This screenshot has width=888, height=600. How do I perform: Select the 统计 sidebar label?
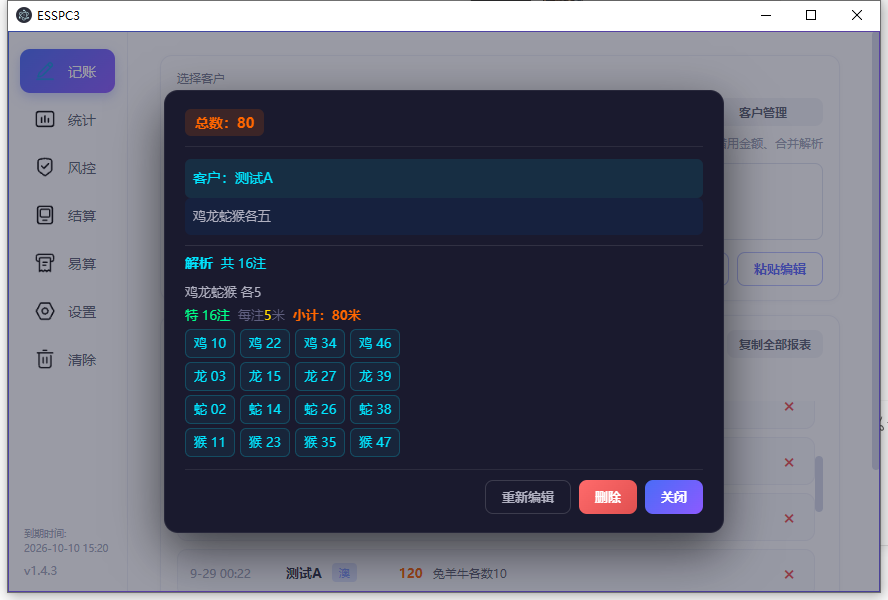pyautogui.click(x=82, y=120)
